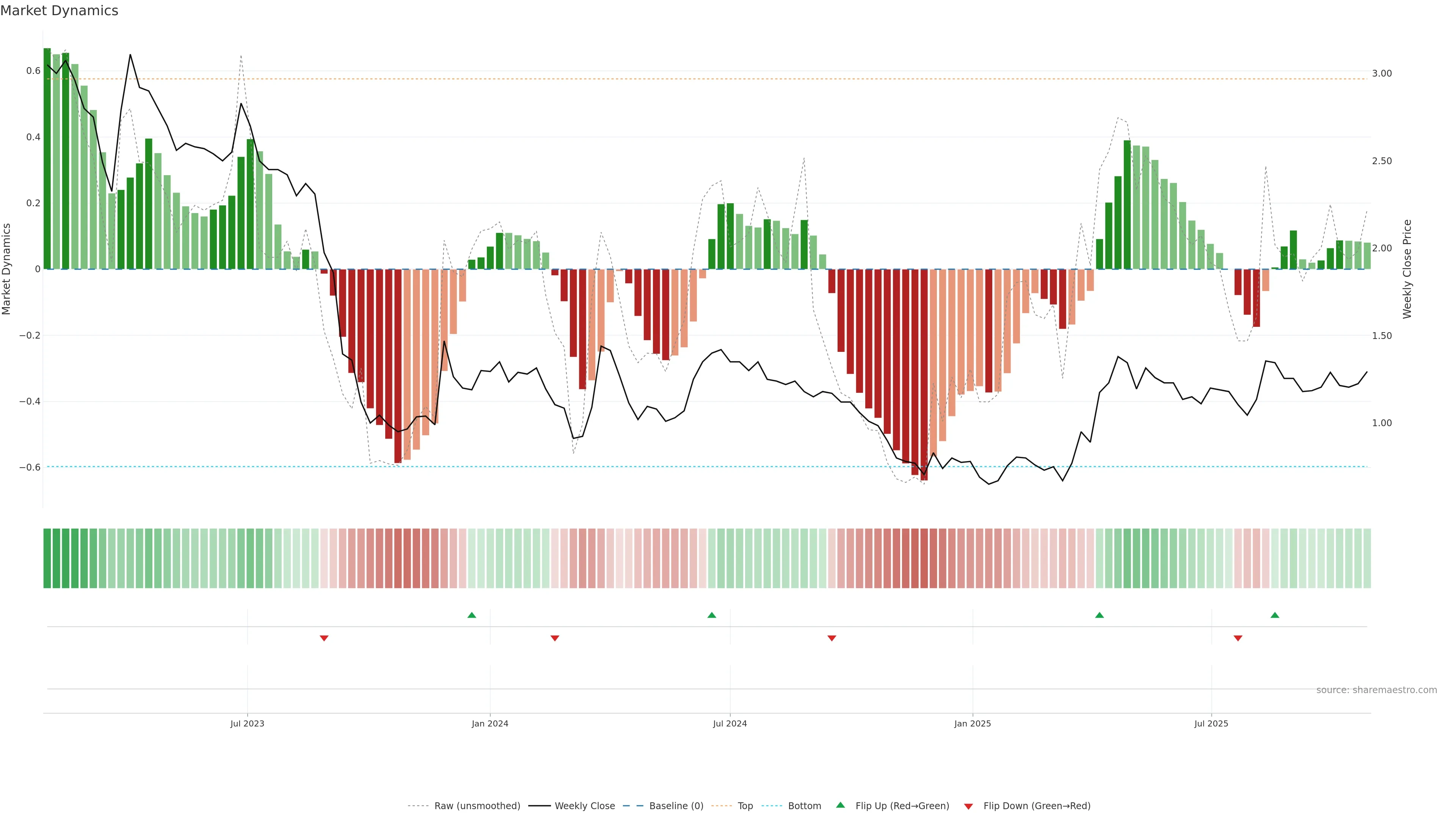Click the source: sharemaestro.com text
This screenshot has height=819, width=1456.
[1376, 690]
